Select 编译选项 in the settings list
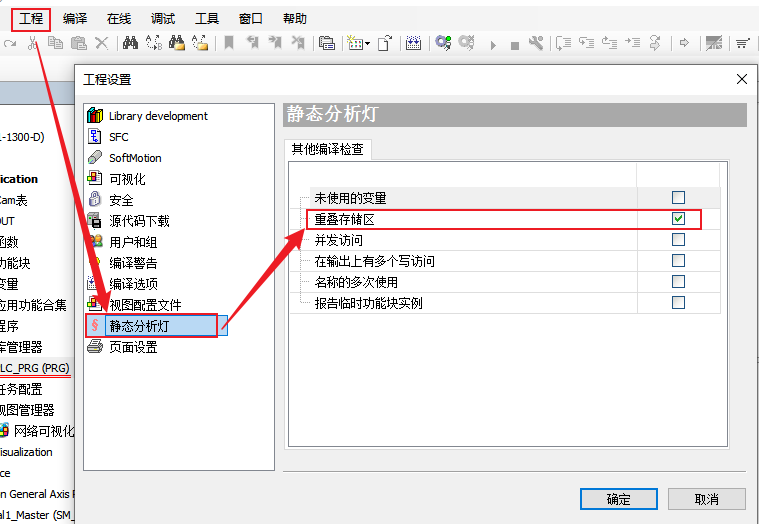759x524 pixels. coord(132,284)
